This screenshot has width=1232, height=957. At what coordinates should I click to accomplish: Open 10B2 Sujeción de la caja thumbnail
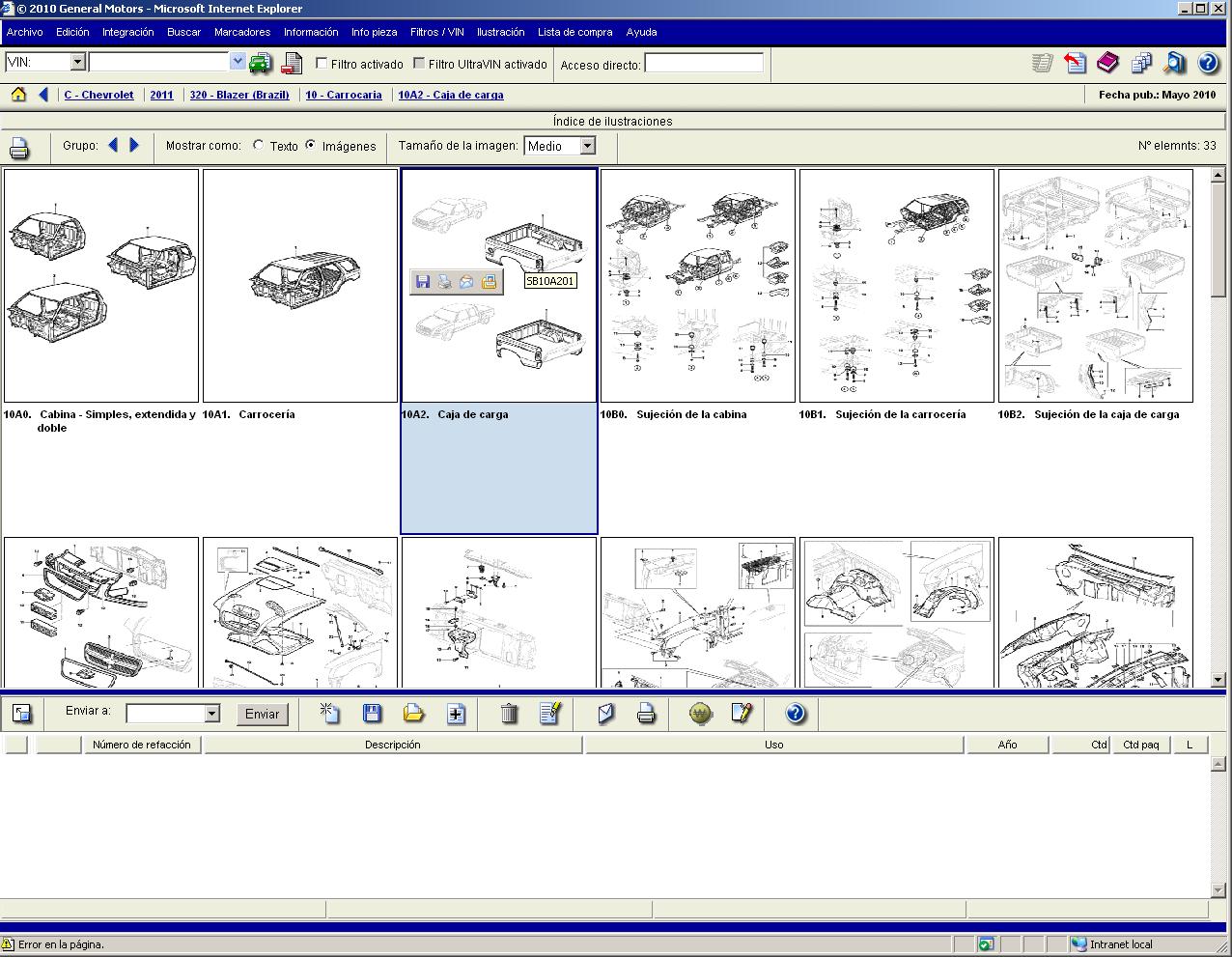1096,286
